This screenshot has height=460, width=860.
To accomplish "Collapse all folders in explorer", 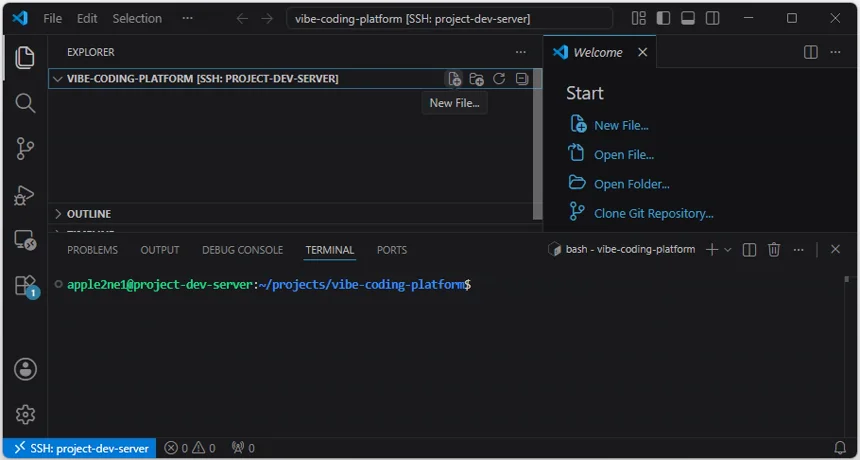I will [x=522, y=79].
